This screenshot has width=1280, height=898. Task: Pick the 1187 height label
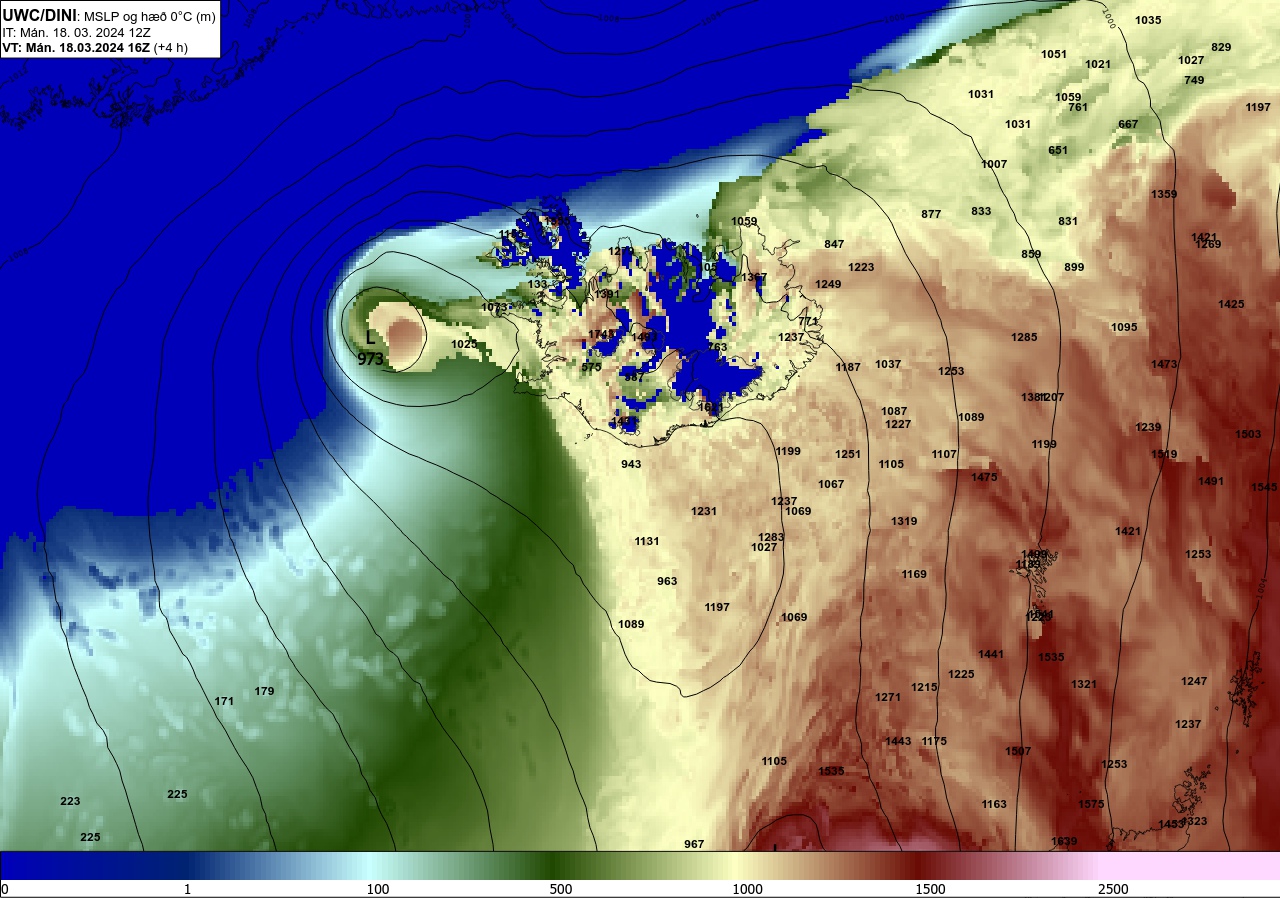(x=848, y=367)
